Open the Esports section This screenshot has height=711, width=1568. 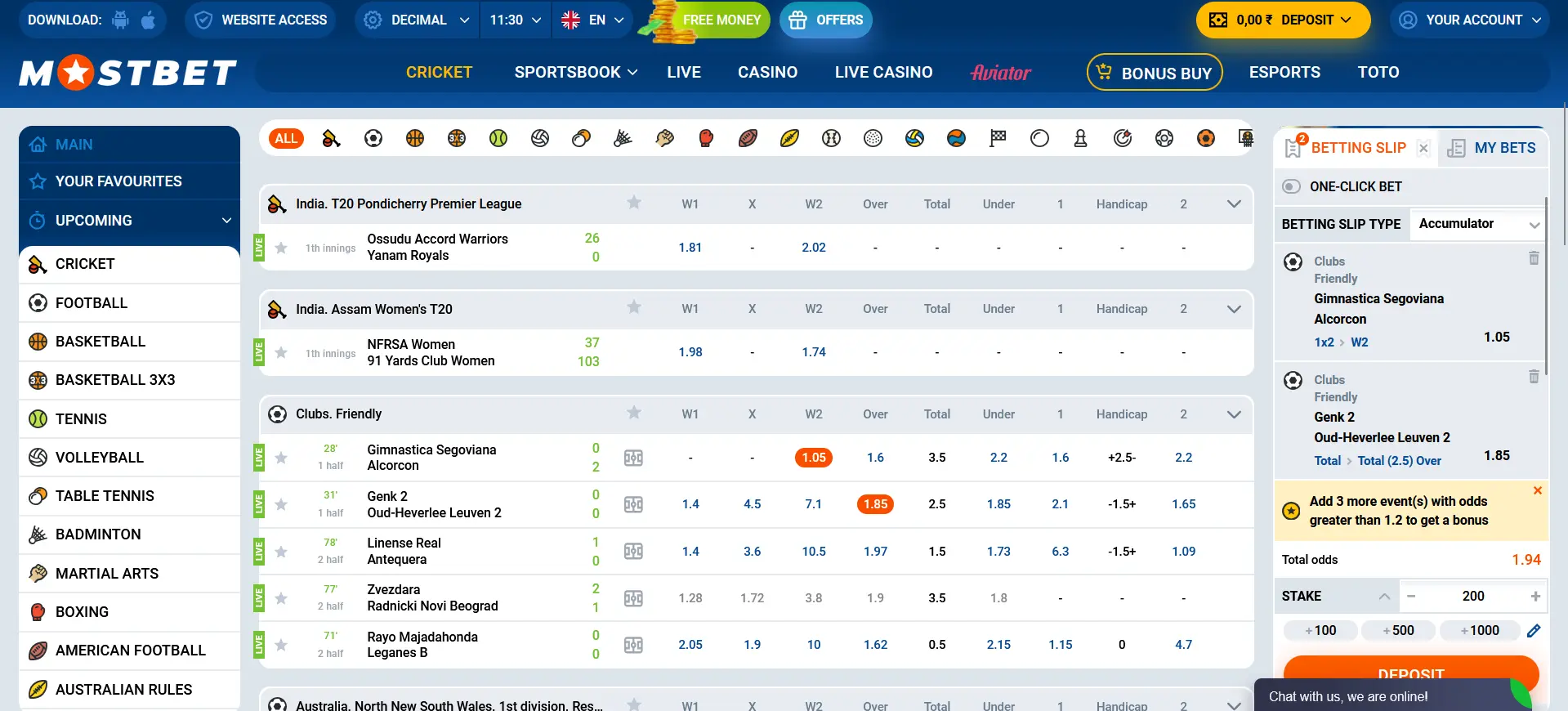point(1284,72)
